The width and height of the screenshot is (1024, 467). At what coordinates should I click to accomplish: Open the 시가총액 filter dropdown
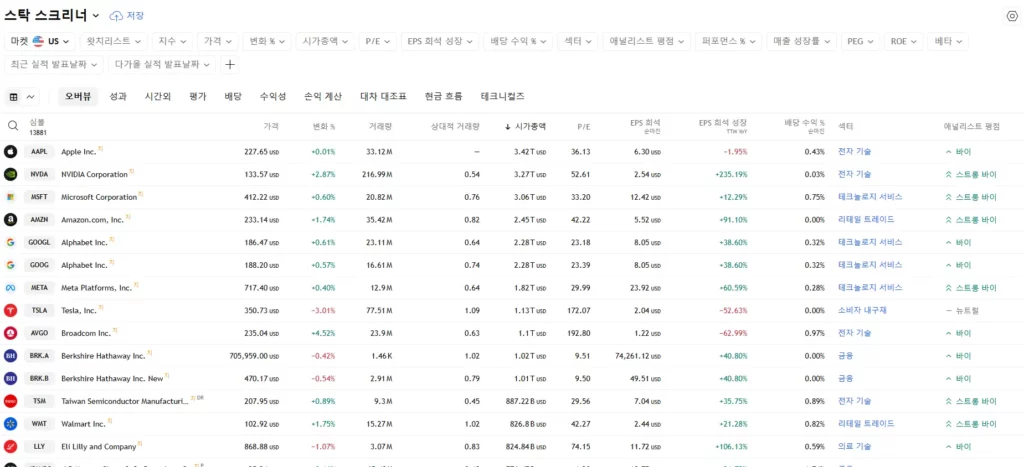coord(325,41)
